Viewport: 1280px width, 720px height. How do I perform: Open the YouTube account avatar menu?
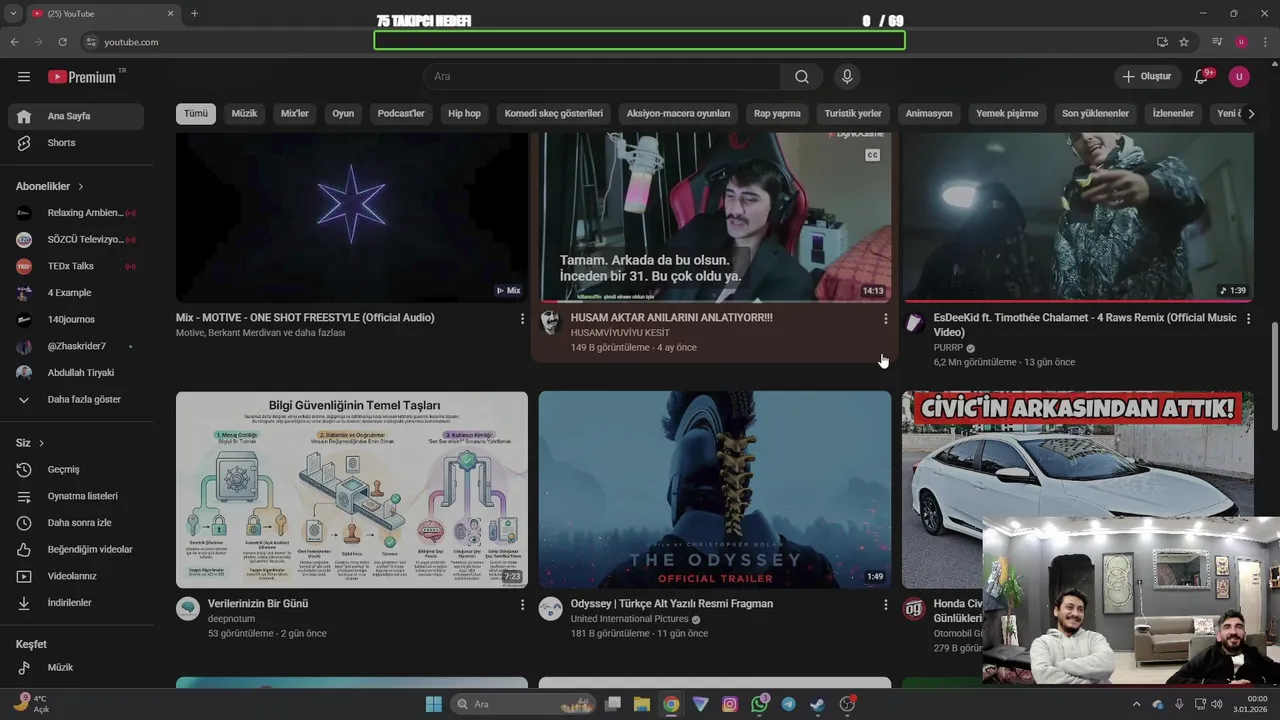coord(1239,77)
